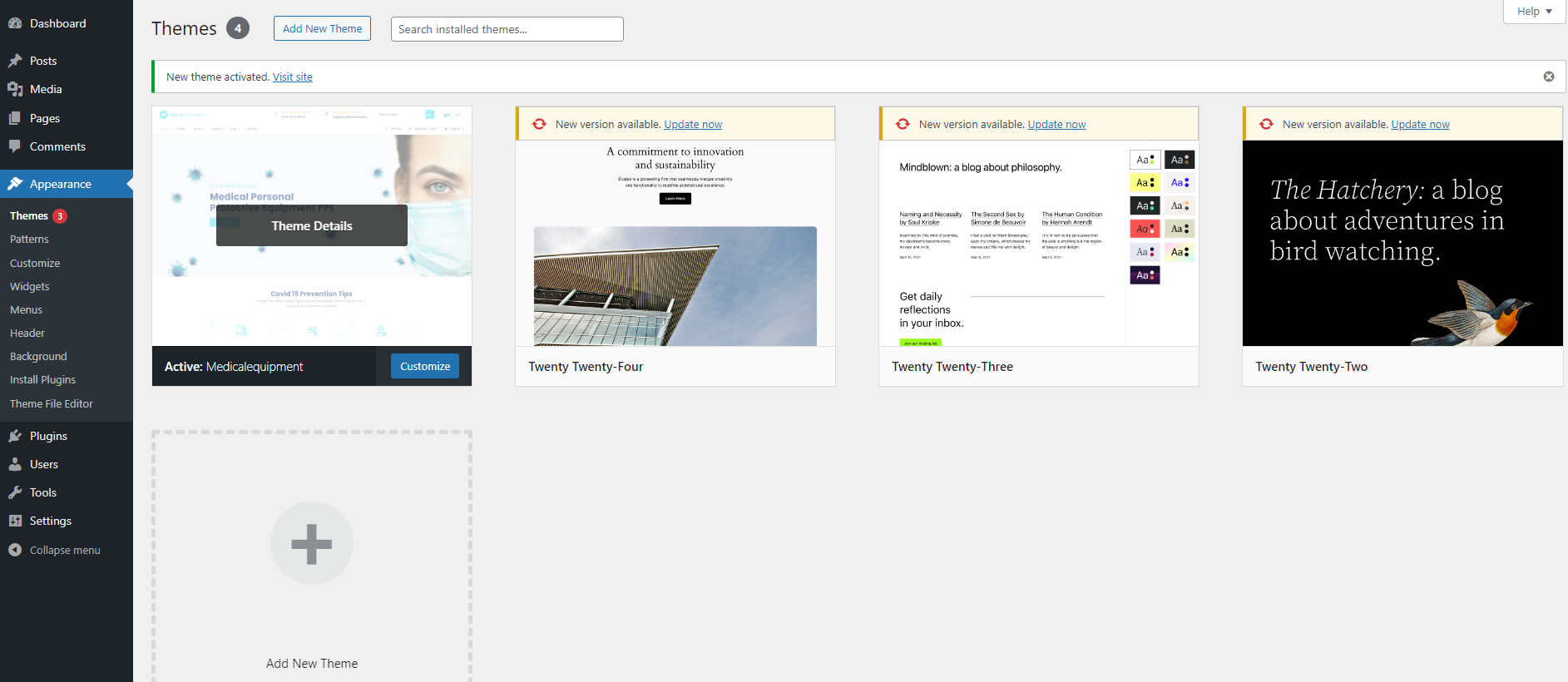This screenshot has height=682, width=1568.
Task: Expand the Help dropdown tab
Action: click(1534, 12)
